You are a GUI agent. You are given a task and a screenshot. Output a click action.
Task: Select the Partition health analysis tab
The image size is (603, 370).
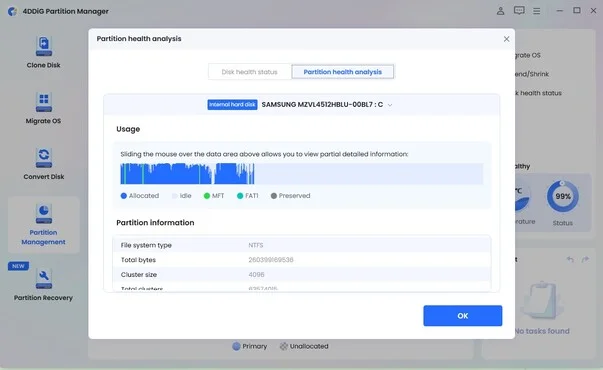pos(343,72)
